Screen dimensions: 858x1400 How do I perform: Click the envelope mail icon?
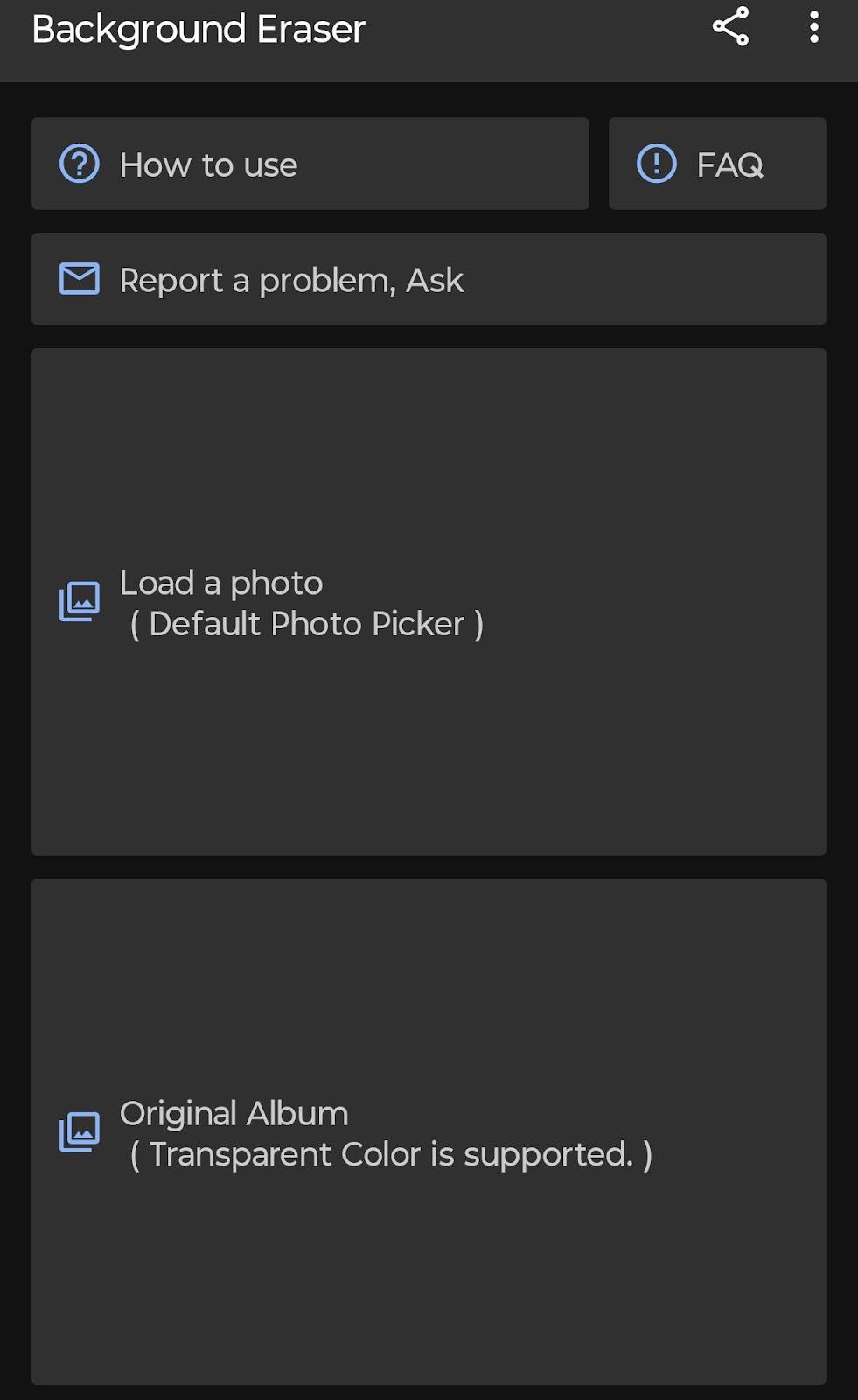(79, 279)
